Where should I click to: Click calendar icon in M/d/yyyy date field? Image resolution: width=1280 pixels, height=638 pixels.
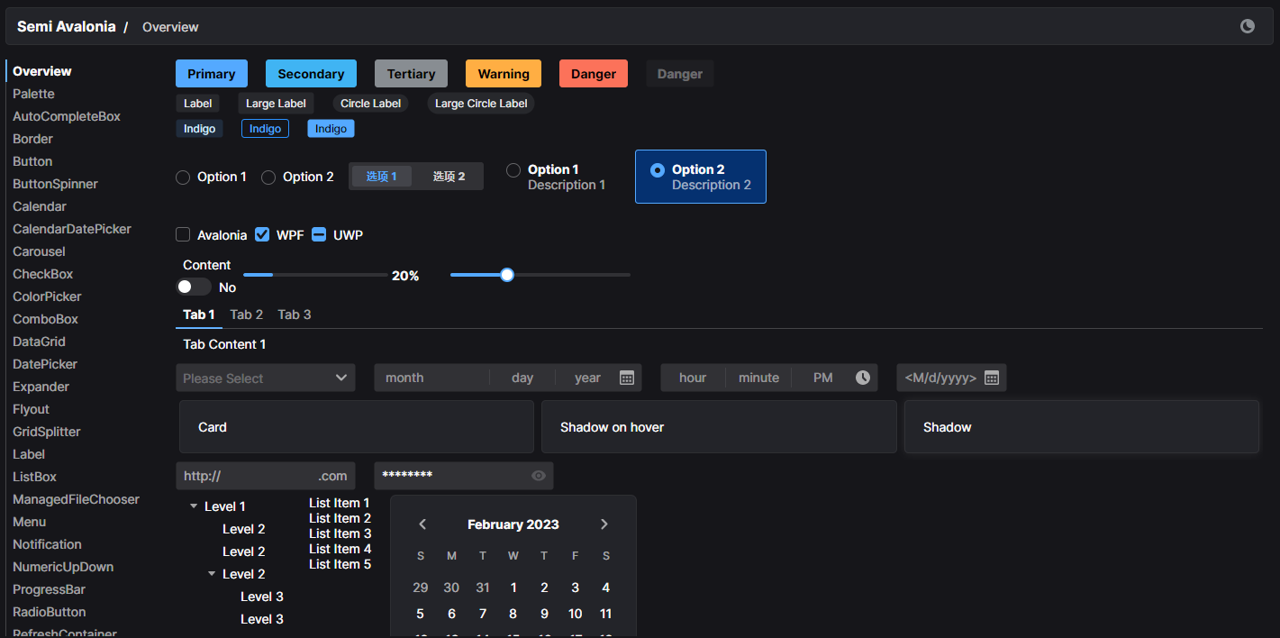coord(991,378)
